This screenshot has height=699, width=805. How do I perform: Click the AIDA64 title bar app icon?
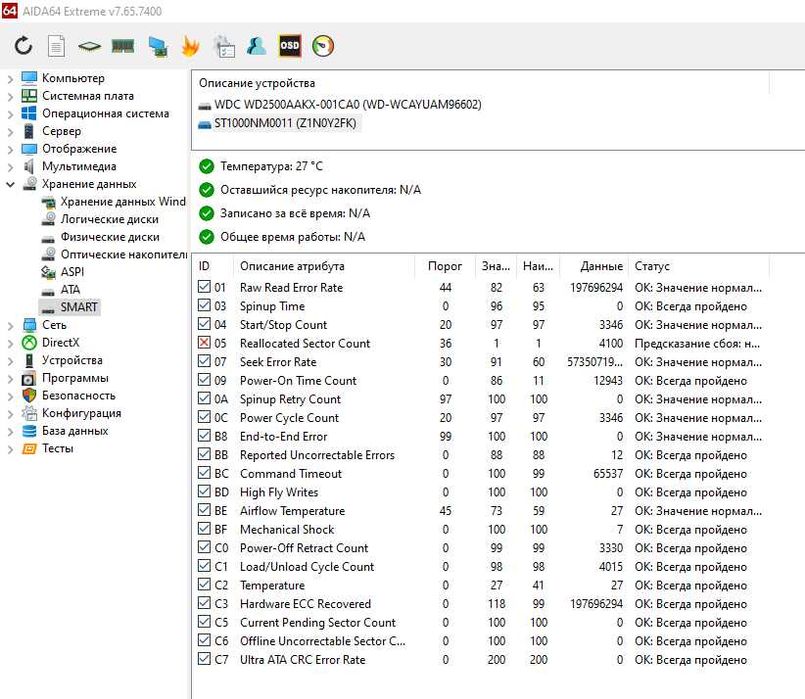pos(9,10)
